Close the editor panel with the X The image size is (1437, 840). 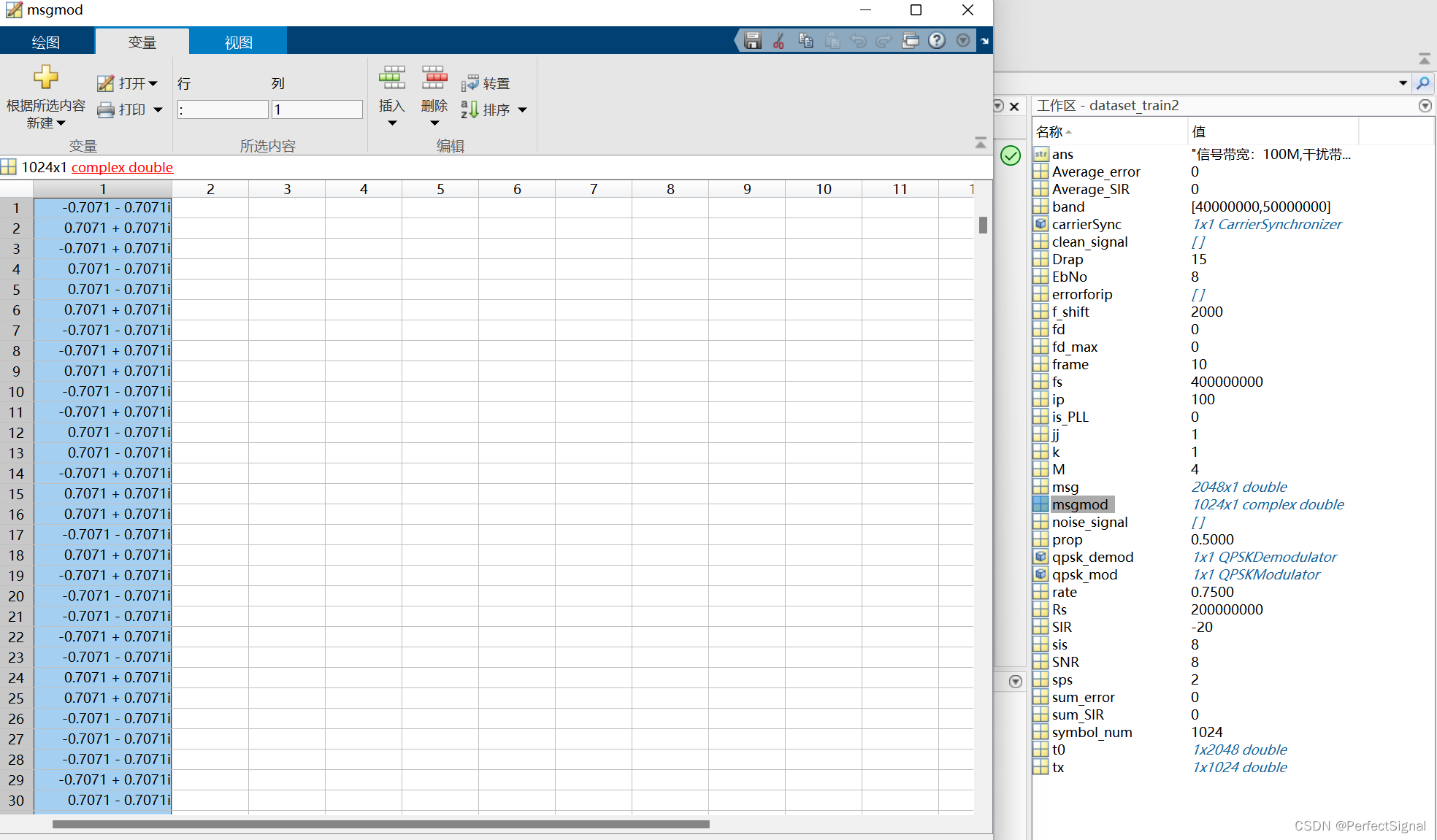point(1014,107)
